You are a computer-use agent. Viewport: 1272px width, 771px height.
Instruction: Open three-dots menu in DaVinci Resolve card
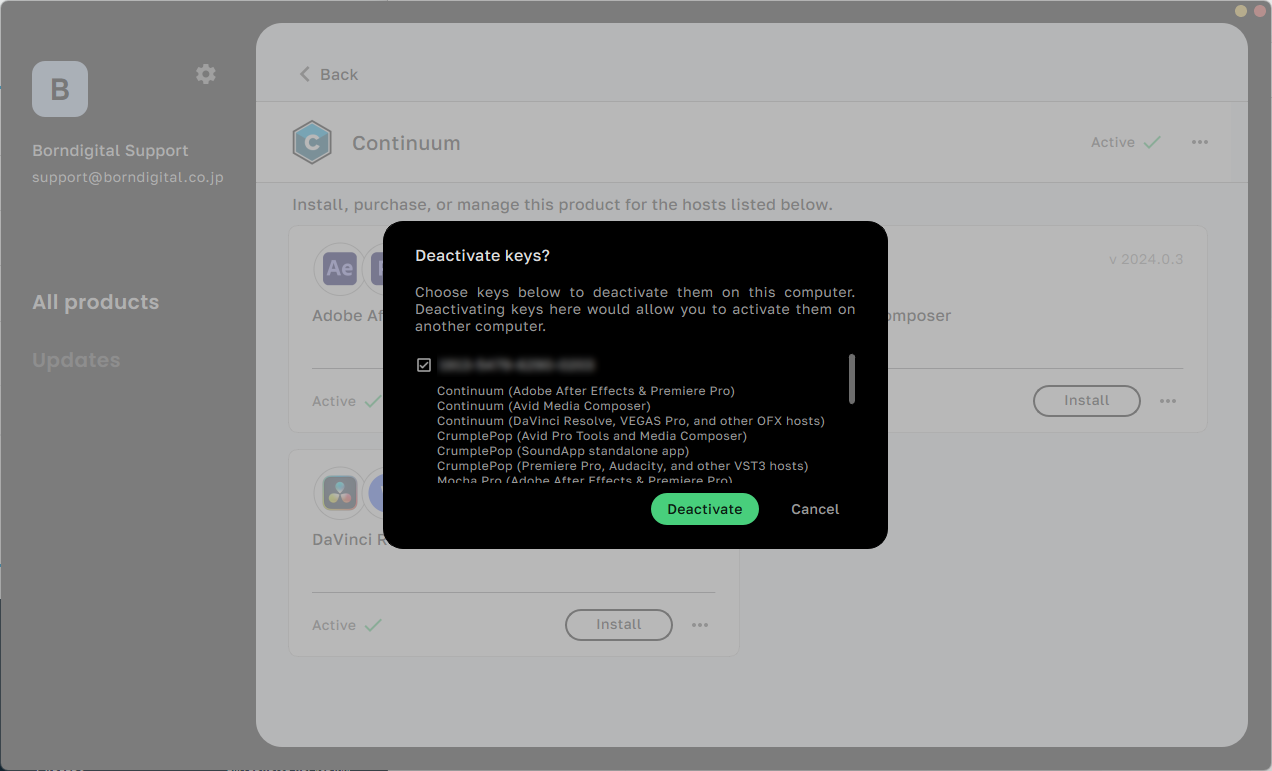point(700,625)
